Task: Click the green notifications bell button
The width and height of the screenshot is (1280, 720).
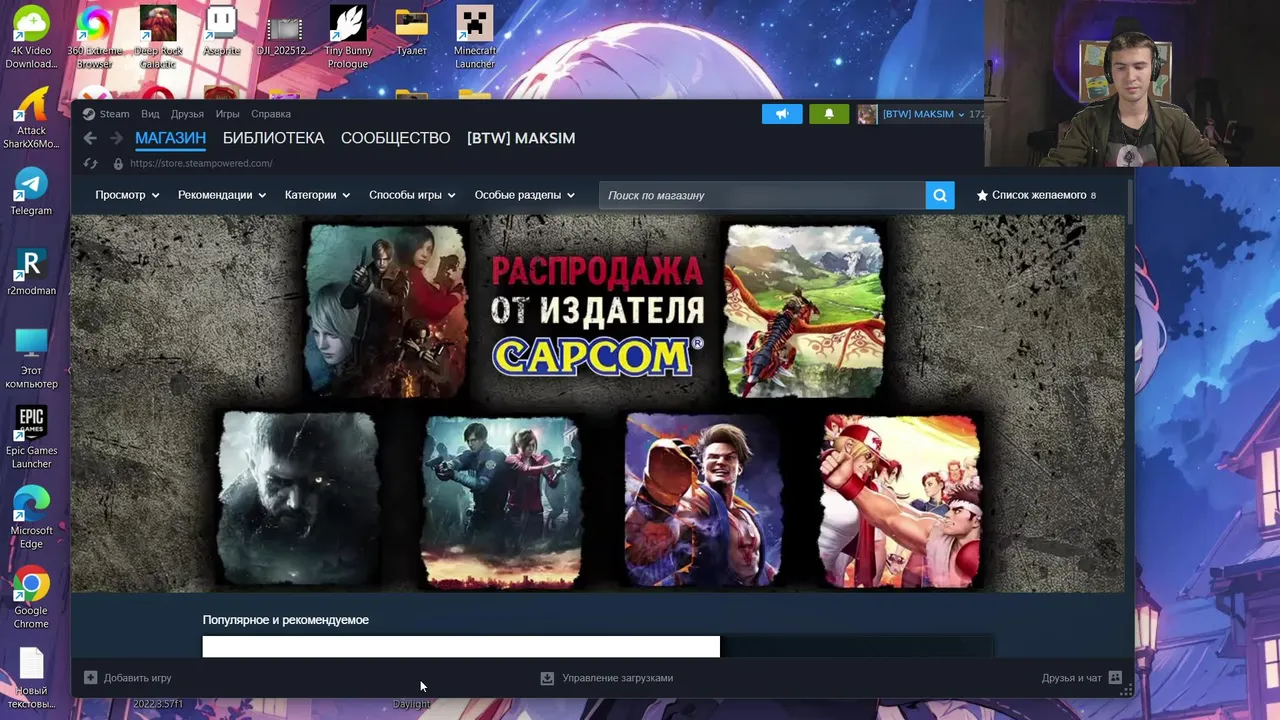Action: [x=829, y=114]
